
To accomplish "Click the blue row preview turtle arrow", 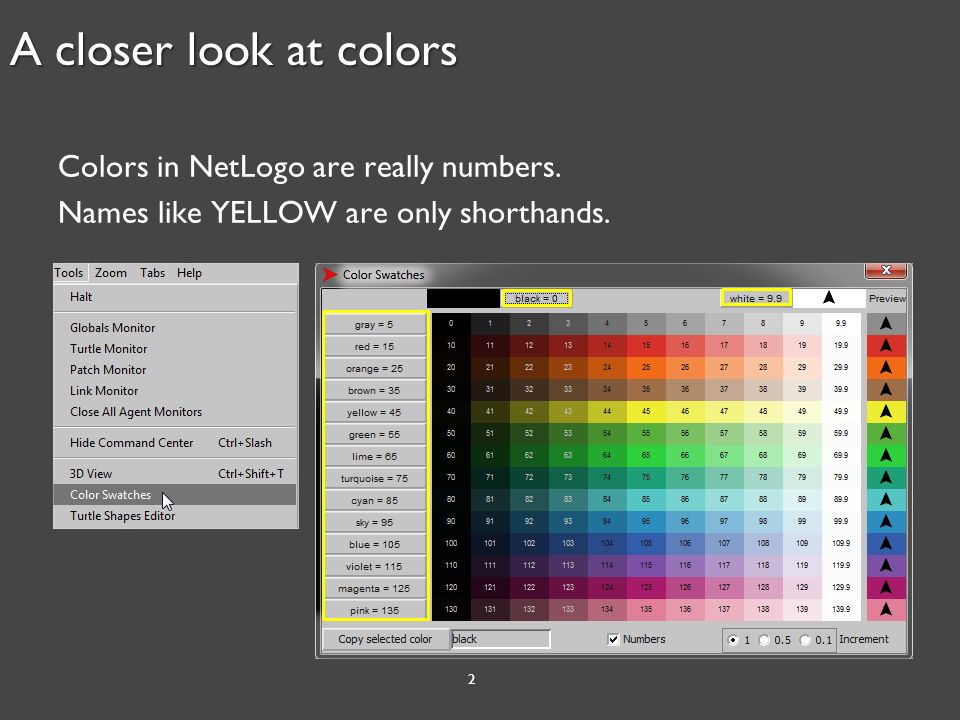I will click(x=886, y=544).
